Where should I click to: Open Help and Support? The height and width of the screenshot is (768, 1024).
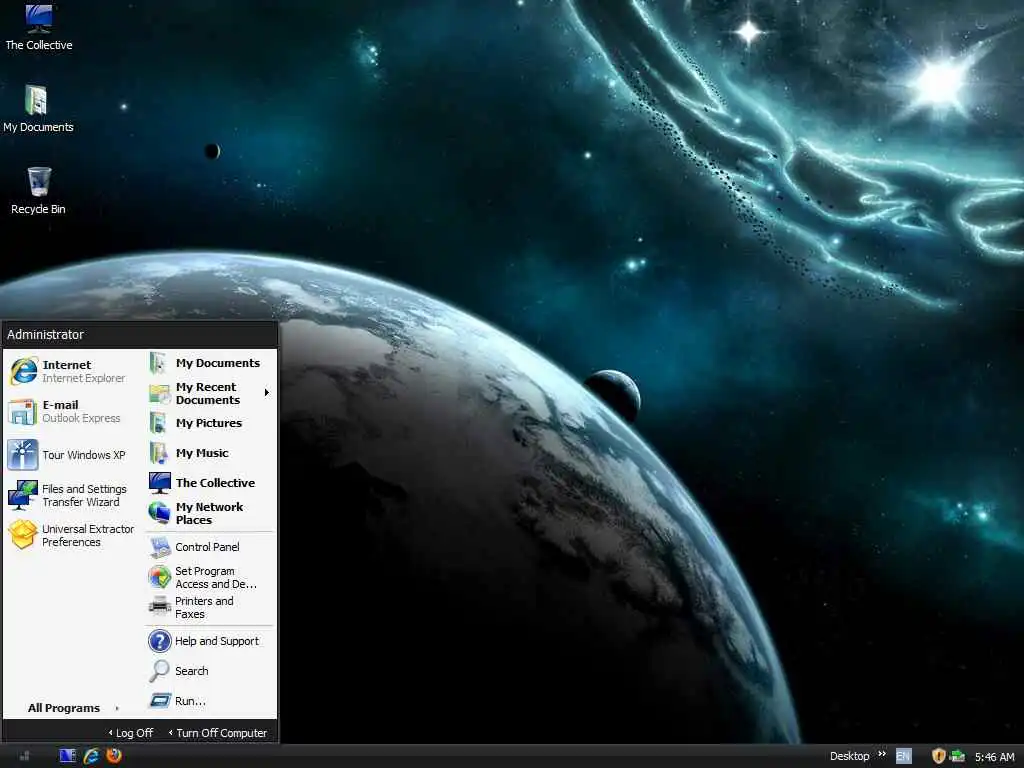coord(210,641)
